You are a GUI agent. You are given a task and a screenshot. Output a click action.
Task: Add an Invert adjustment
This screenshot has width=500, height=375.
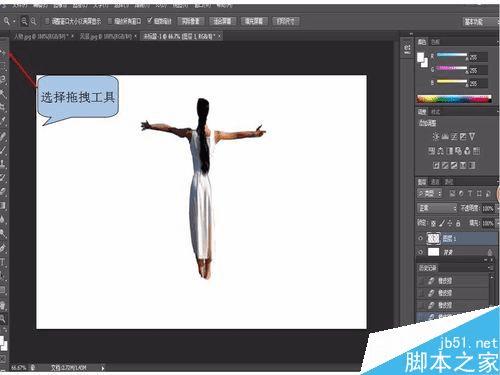point(436,165)
